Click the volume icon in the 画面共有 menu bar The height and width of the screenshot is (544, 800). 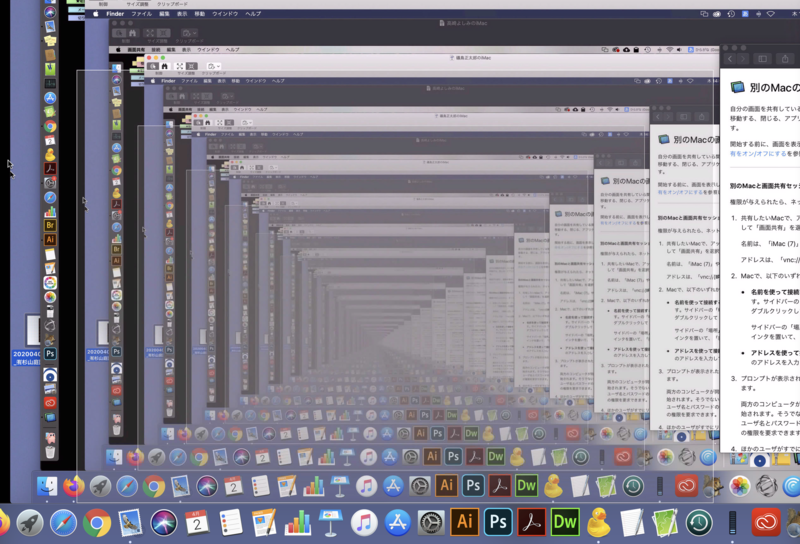[x=679, y=50]
